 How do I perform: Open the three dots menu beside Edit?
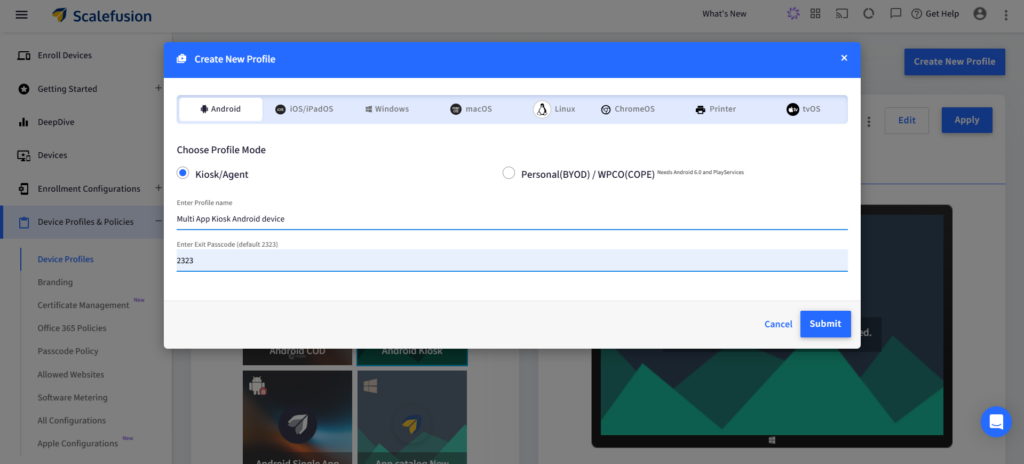tap(869, 122)
